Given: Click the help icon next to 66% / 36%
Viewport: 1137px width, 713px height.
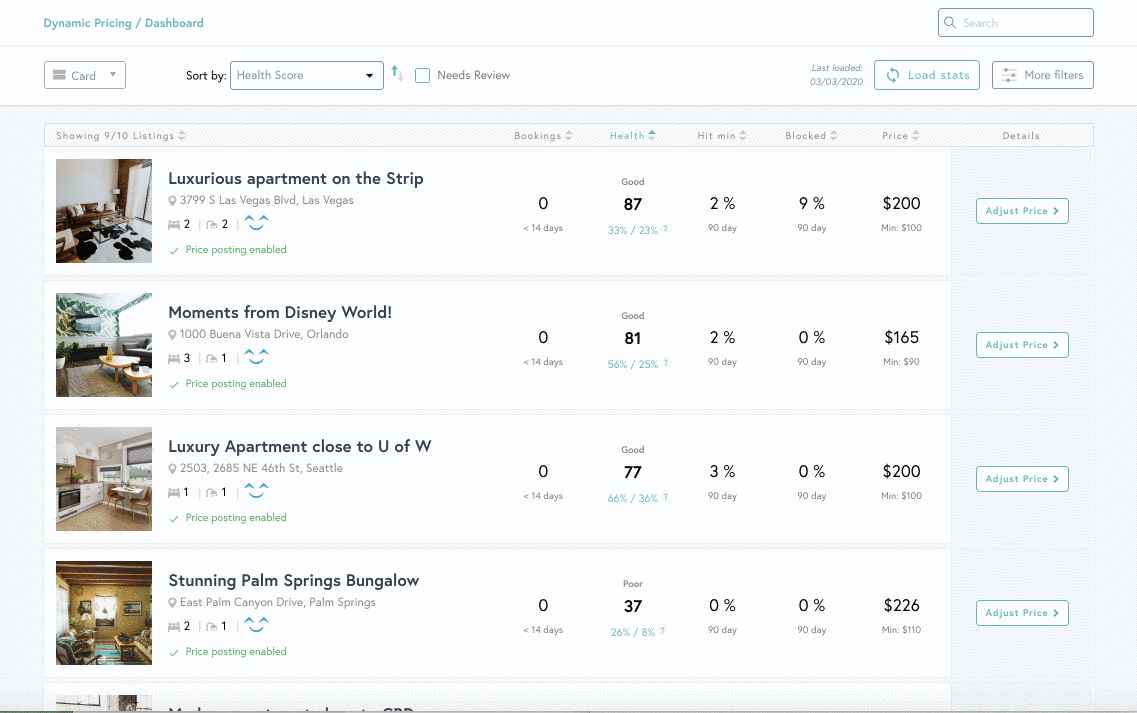Looking at the screenshot, I should [x=666, y=497].
